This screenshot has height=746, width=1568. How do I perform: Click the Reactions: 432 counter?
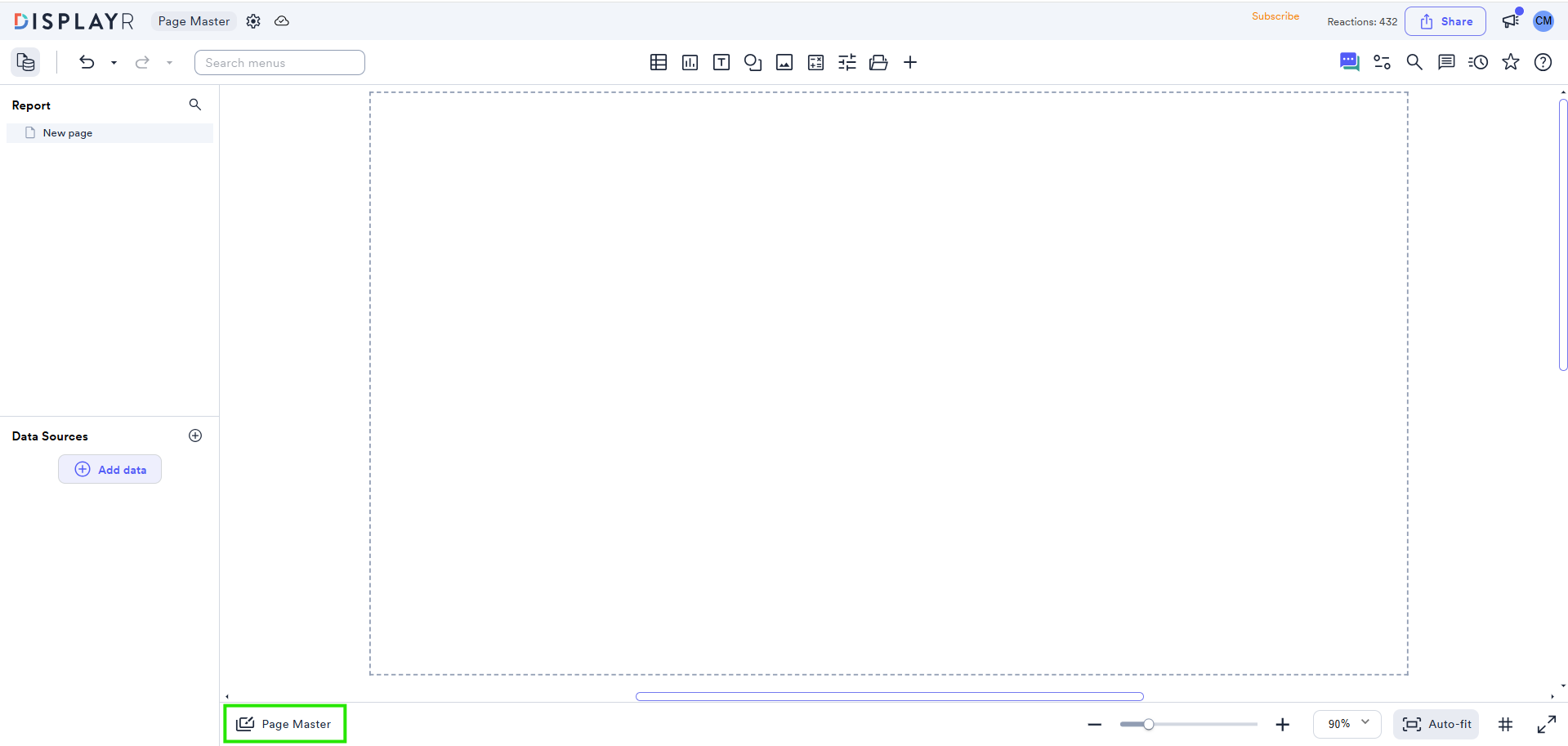[1362, 22]
